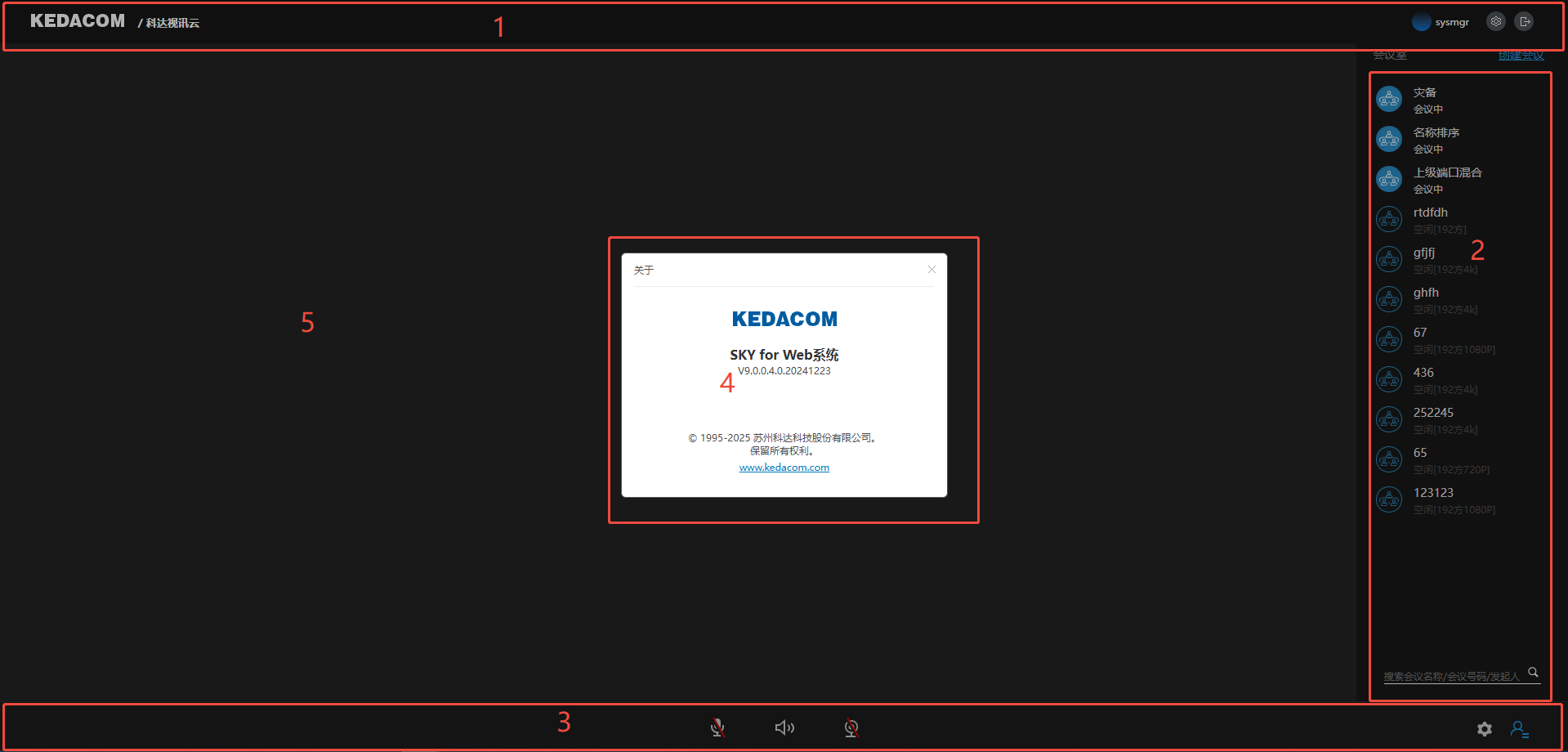1568x752 pixels.
Task: Click the 灾备 meeting room icon
Action: click(1389, 100)
